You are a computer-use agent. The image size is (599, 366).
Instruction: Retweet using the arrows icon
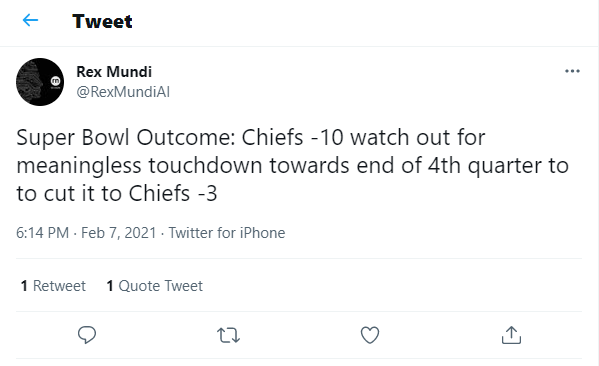tap(228, 335)
